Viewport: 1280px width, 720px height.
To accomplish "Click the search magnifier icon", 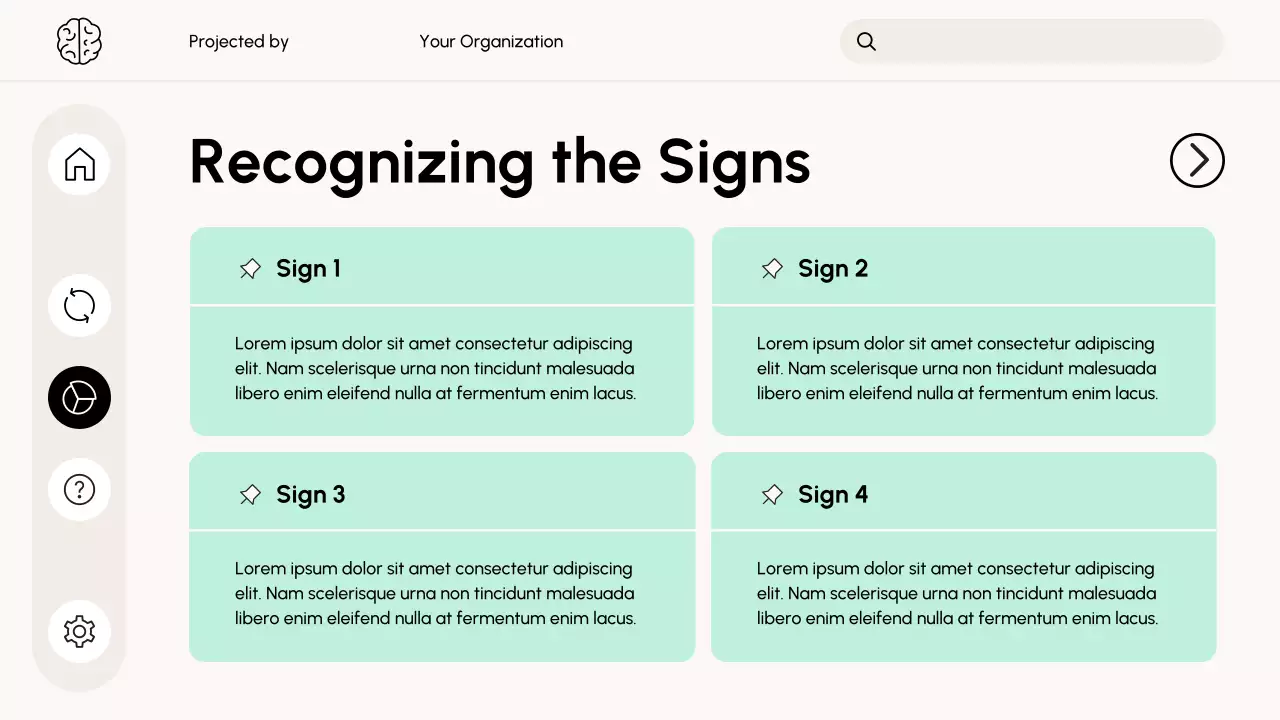I will tap(867, 42).
